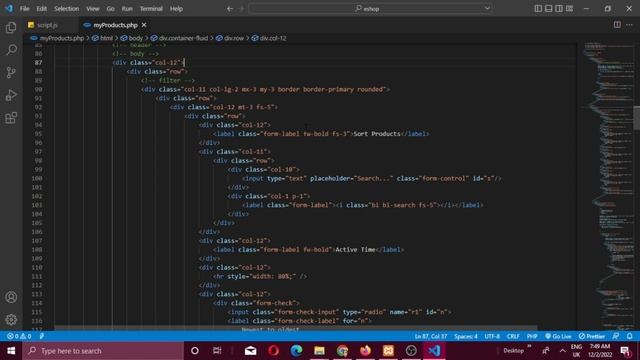Open the Terminal menu
This screenshot has height=360, width=640.
click(151, 9)
